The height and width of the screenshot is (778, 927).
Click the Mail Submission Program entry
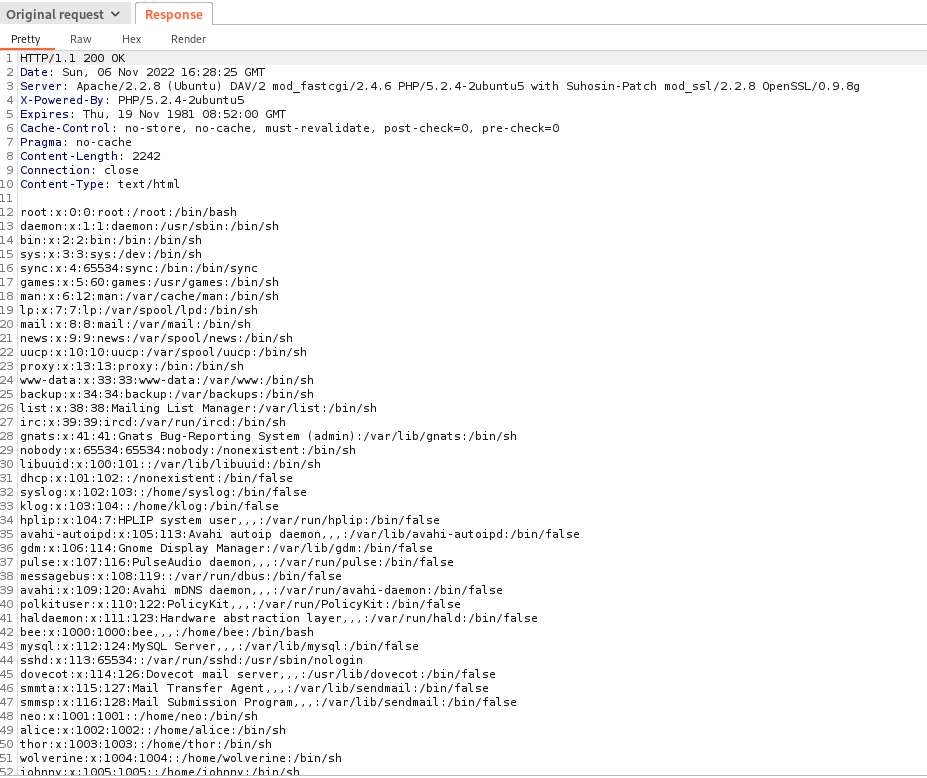(x=268, y=702)
